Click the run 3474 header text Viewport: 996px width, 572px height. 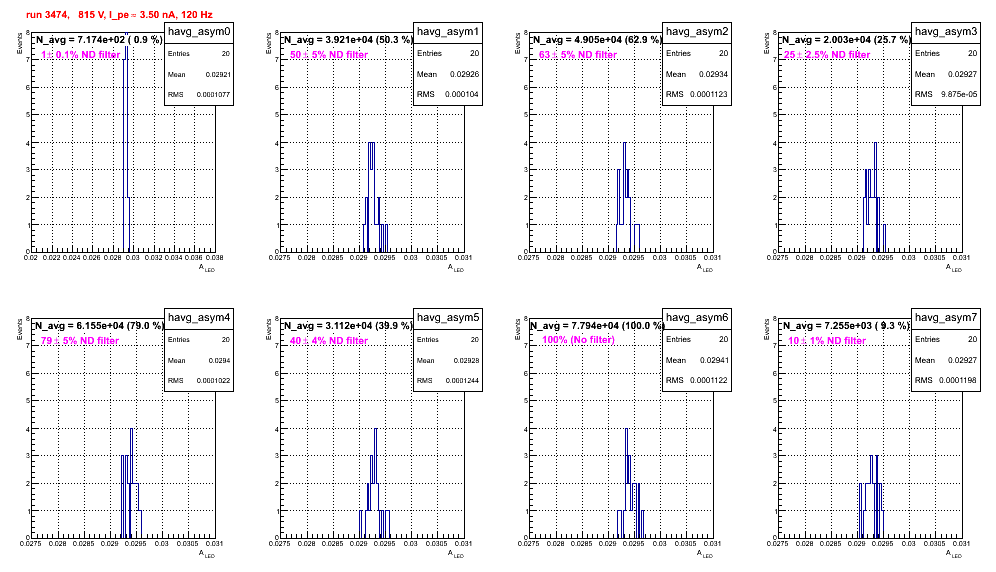point(119,15)
